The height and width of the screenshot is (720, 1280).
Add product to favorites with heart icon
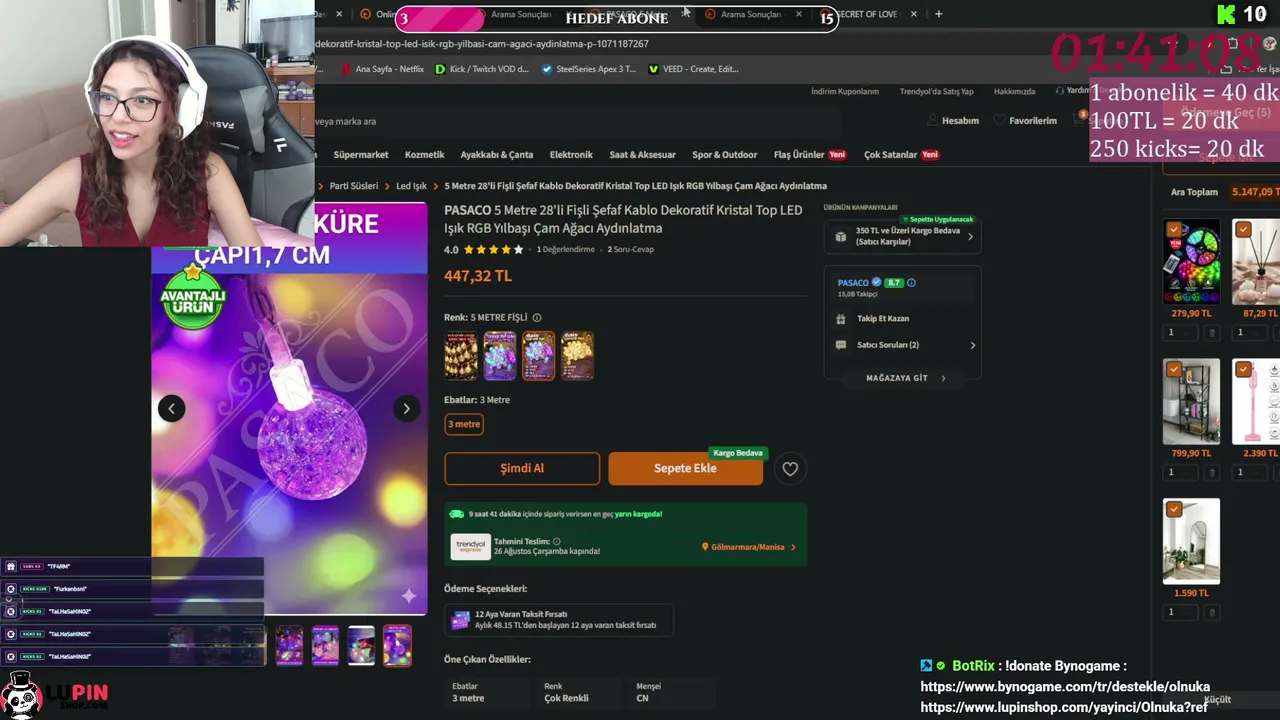point(790,468)
